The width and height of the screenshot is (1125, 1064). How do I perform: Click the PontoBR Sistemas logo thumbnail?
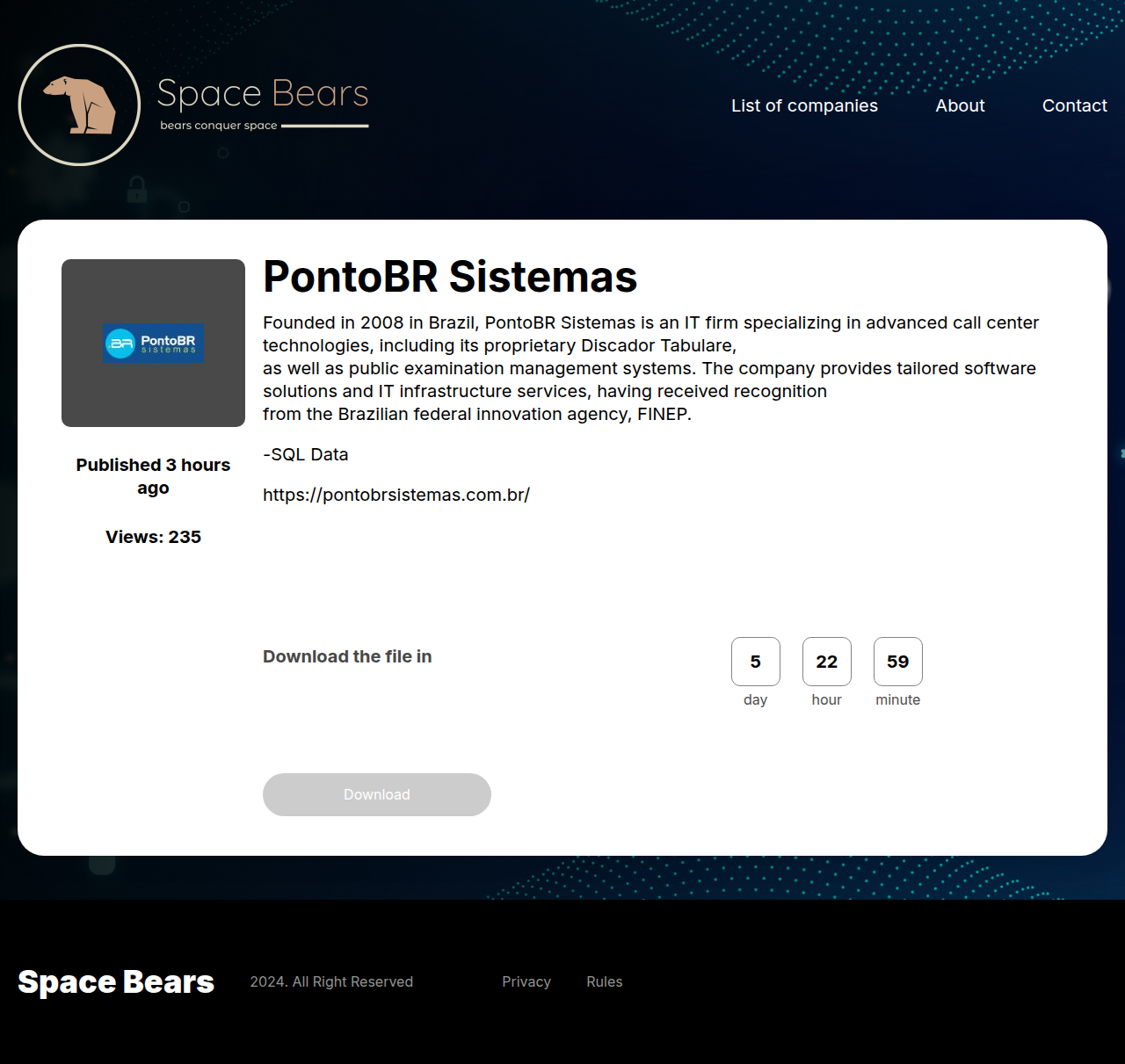[153, 343]
